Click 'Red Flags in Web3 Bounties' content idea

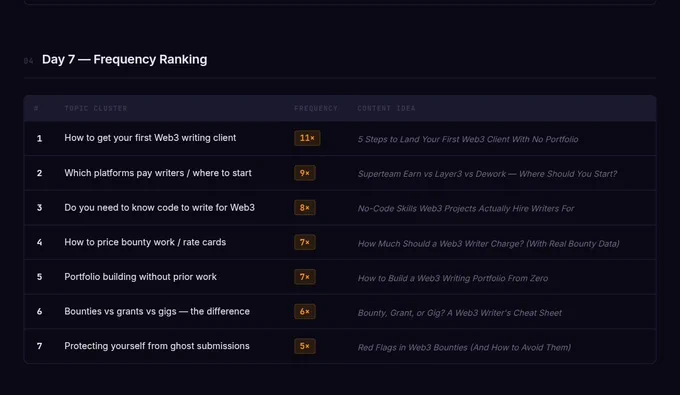464,347
